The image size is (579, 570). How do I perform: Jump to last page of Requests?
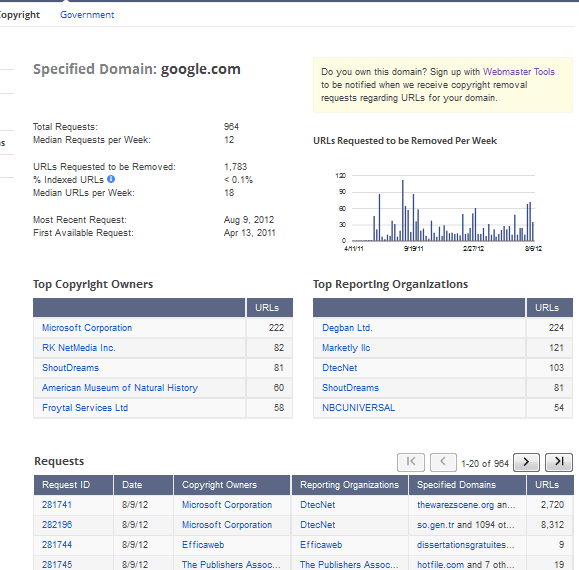click(559, 462)
